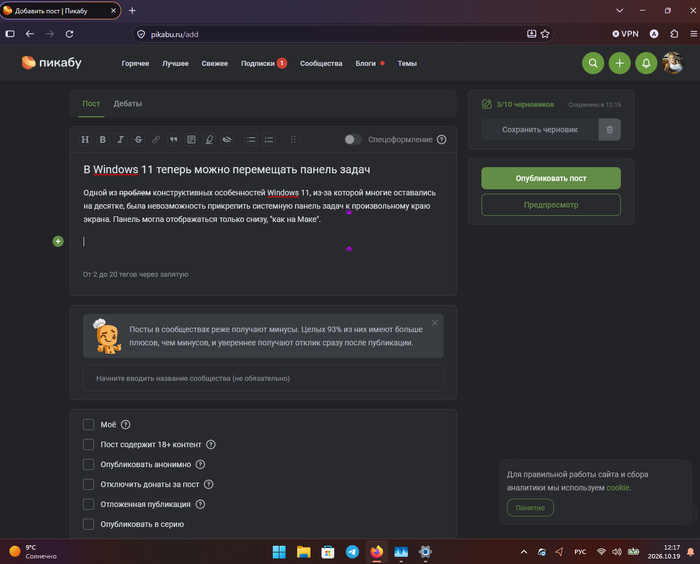The height and width of the screenshot is (564, 700).
Task: Toggle the Спецоформление switch
Action: [x=352, y=140]
